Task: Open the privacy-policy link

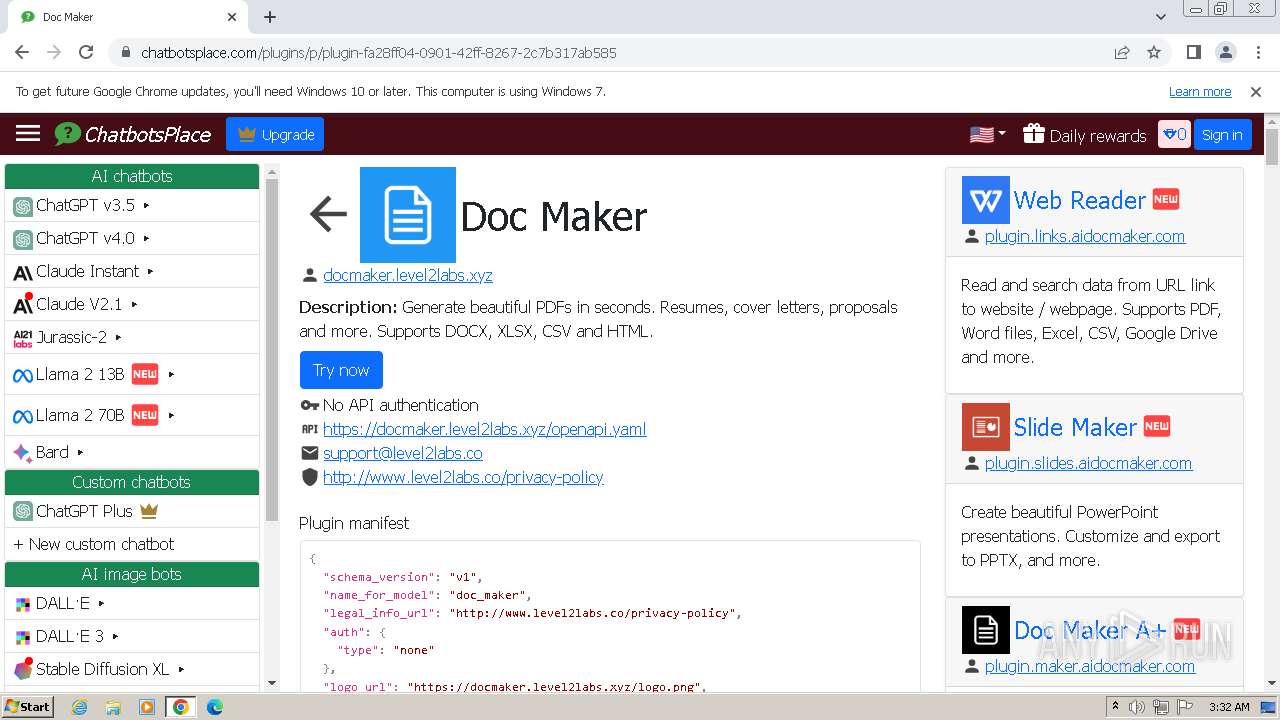Action: pyautogui.click(x=463, y=477)
